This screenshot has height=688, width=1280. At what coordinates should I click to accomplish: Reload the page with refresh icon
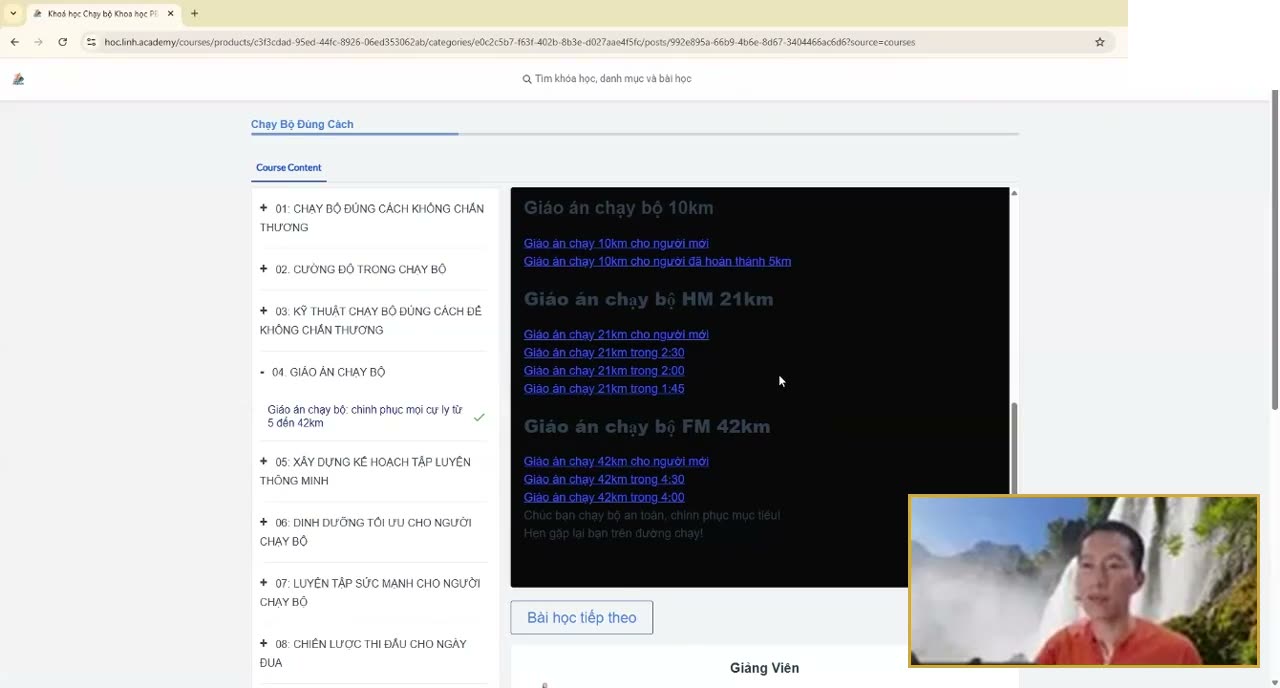pyautogui.click(x=62, y=42)
